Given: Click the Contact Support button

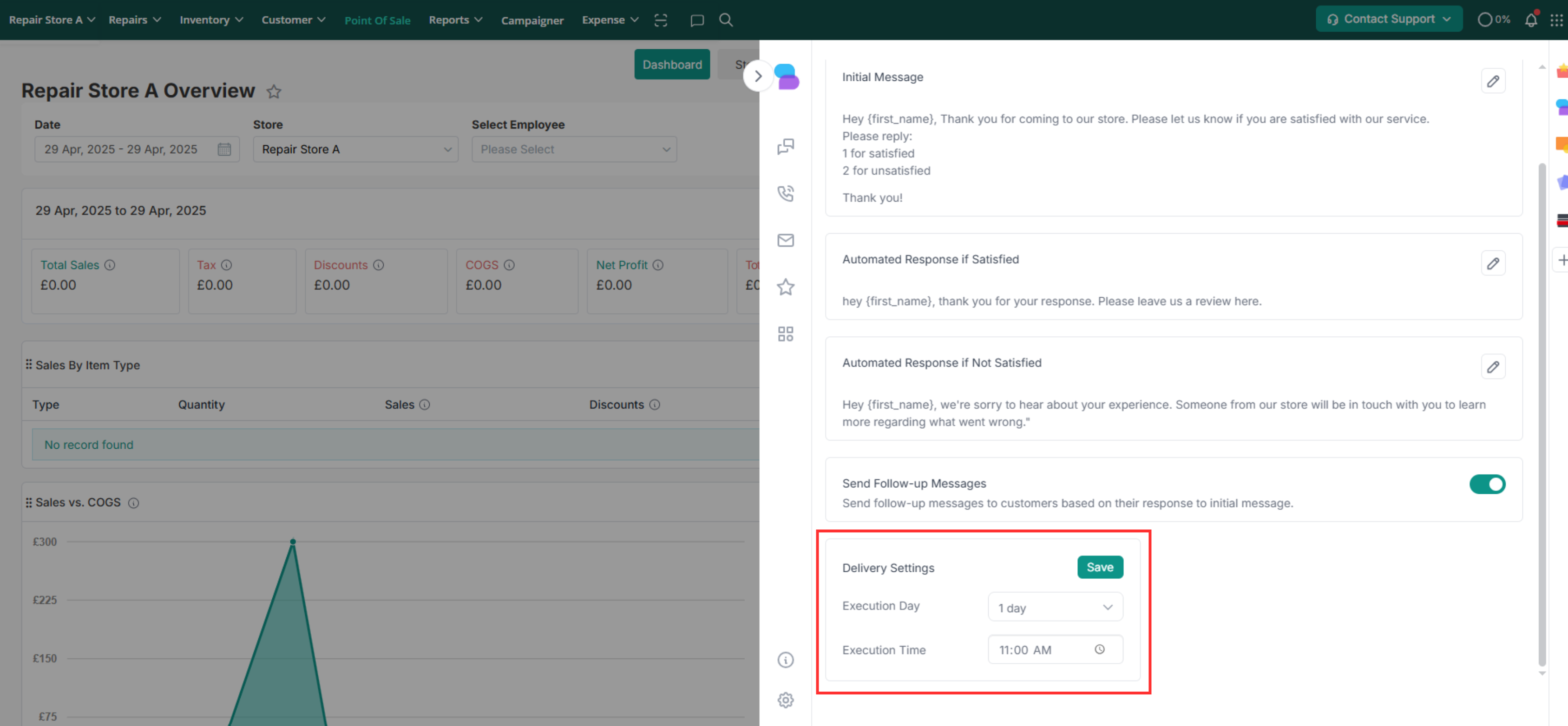Looking at the screenshot, I should [1388, 20].
